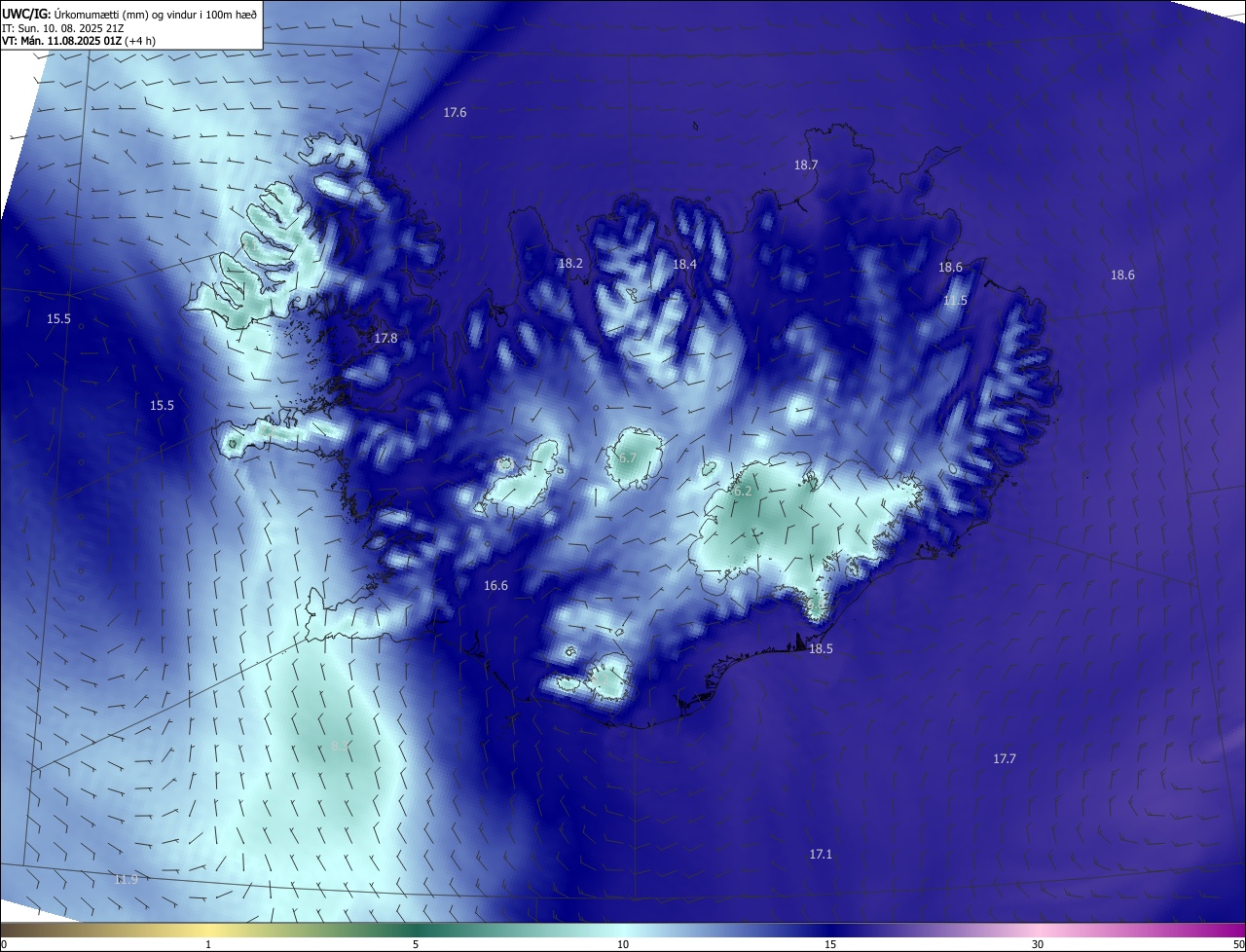The width and height of the screenshot is (1246, 952).
Task: Click the 6.7 value on the glacier
Action: click(x=628, y=458)
